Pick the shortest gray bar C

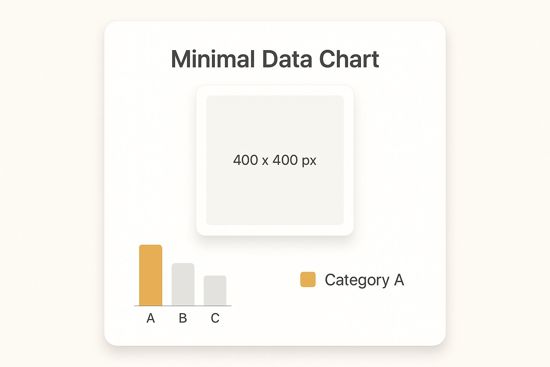pyautogui.click(x=215, y=291)
